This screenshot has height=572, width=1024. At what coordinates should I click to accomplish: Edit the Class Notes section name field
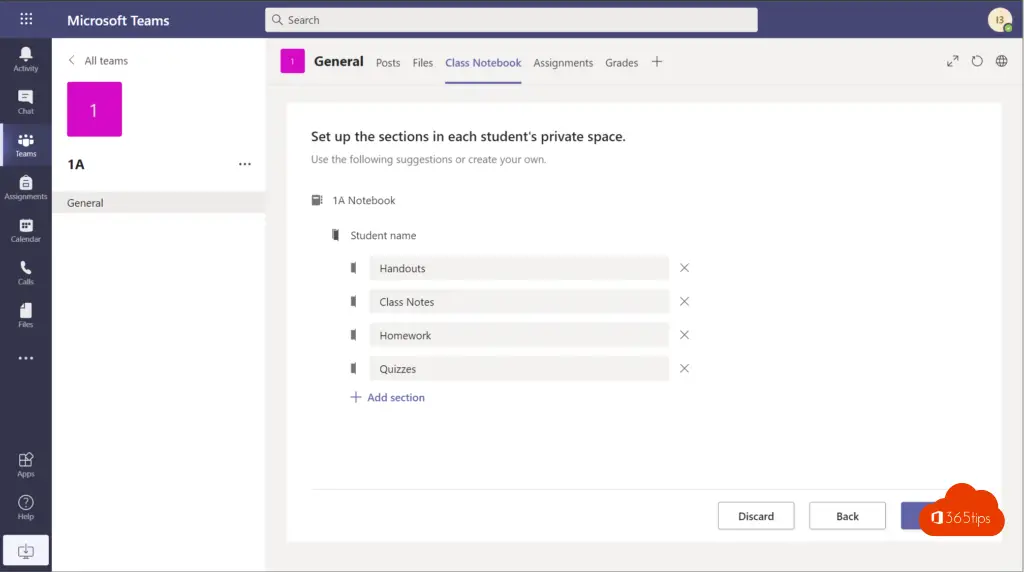click(519, 302)
